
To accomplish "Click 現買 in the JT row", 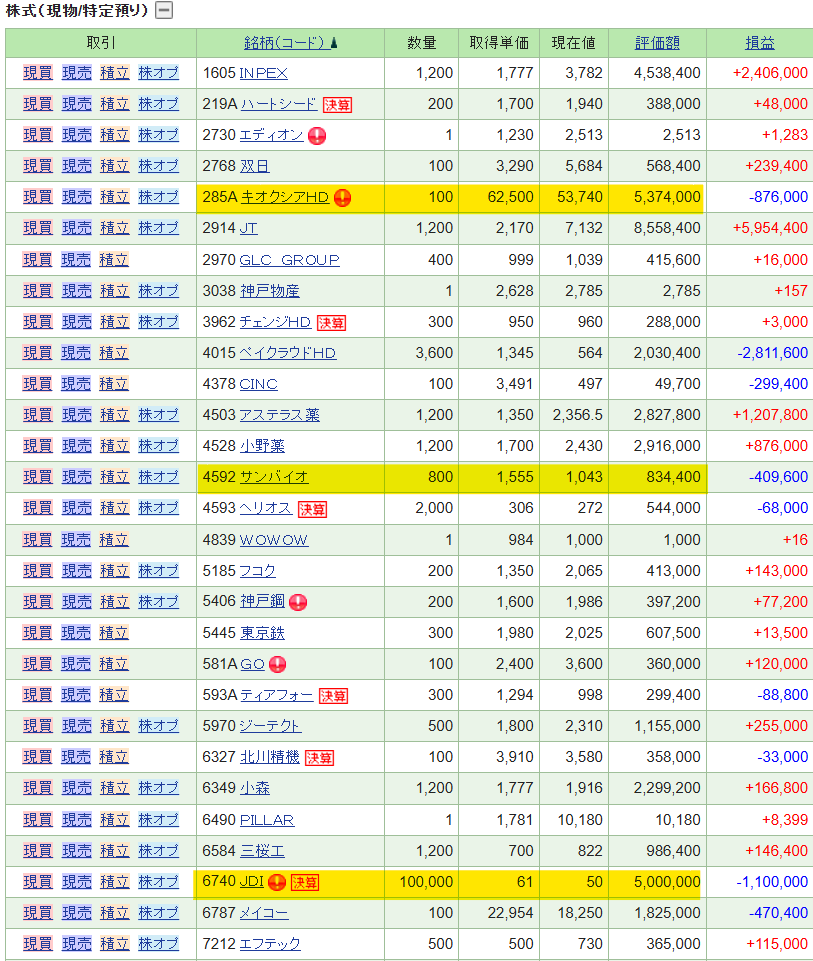I will click(x=38, y=228).
